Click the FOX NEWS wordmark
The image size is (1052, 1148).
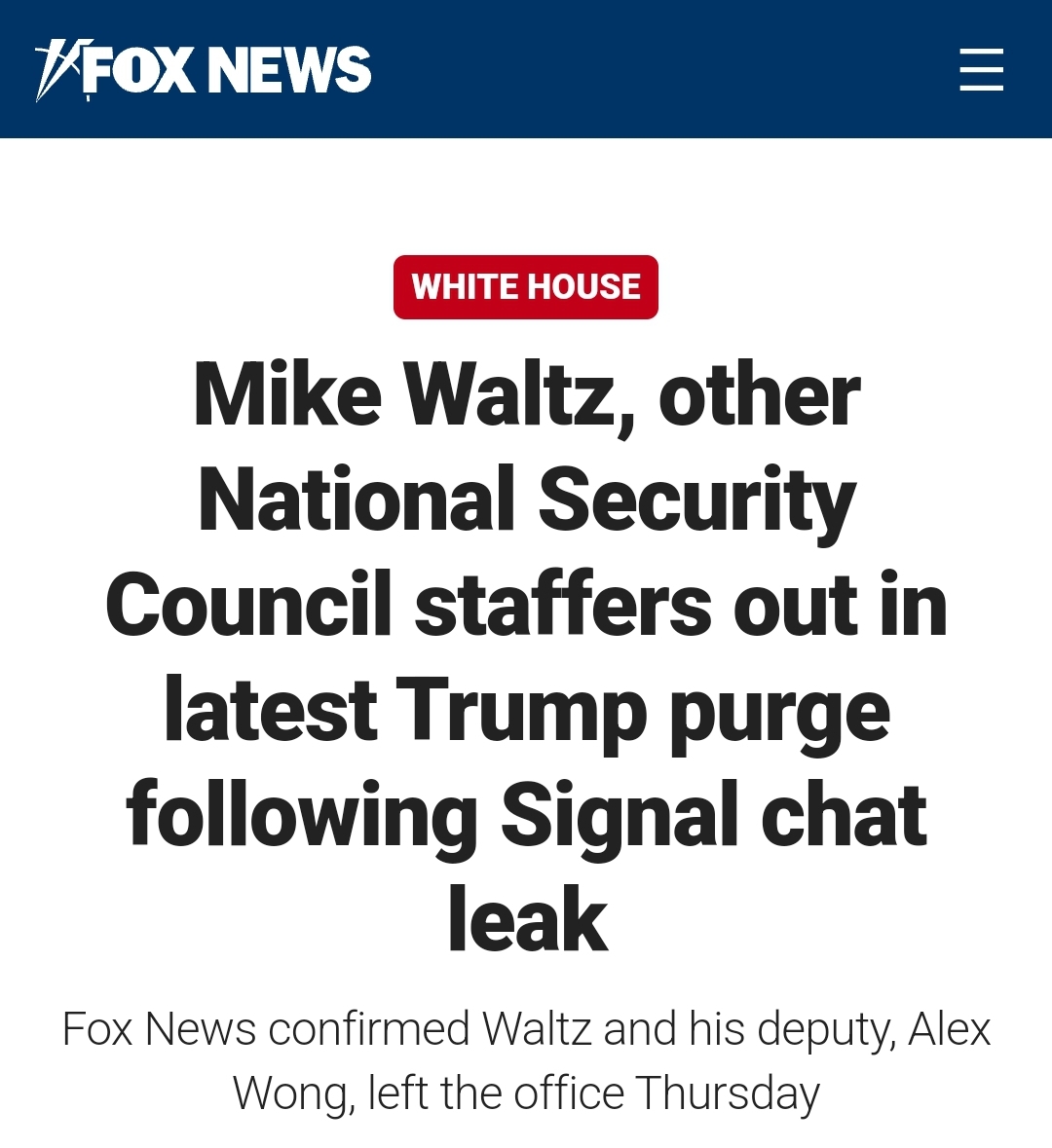228,70
